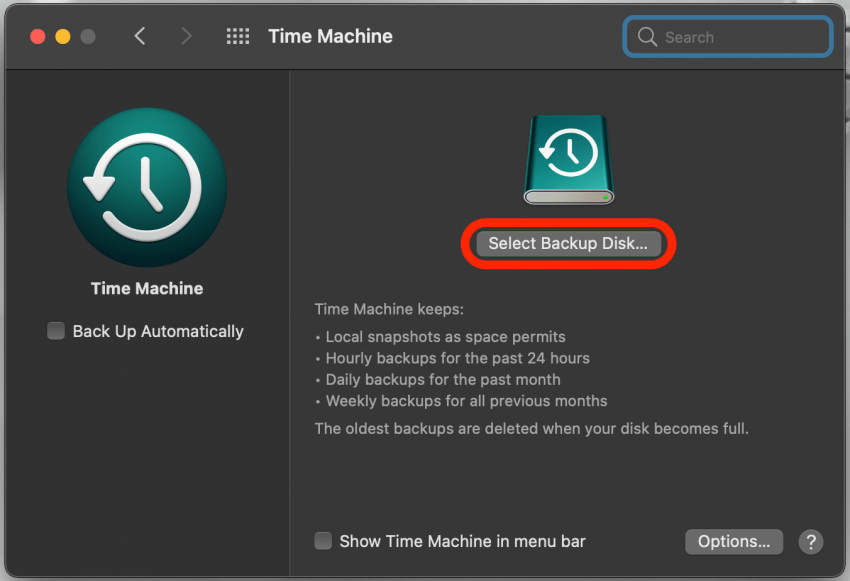Click the 'Weekly backups for all previous months' text
The height and width of the screenshot is (581, 850).
(466, 401)
